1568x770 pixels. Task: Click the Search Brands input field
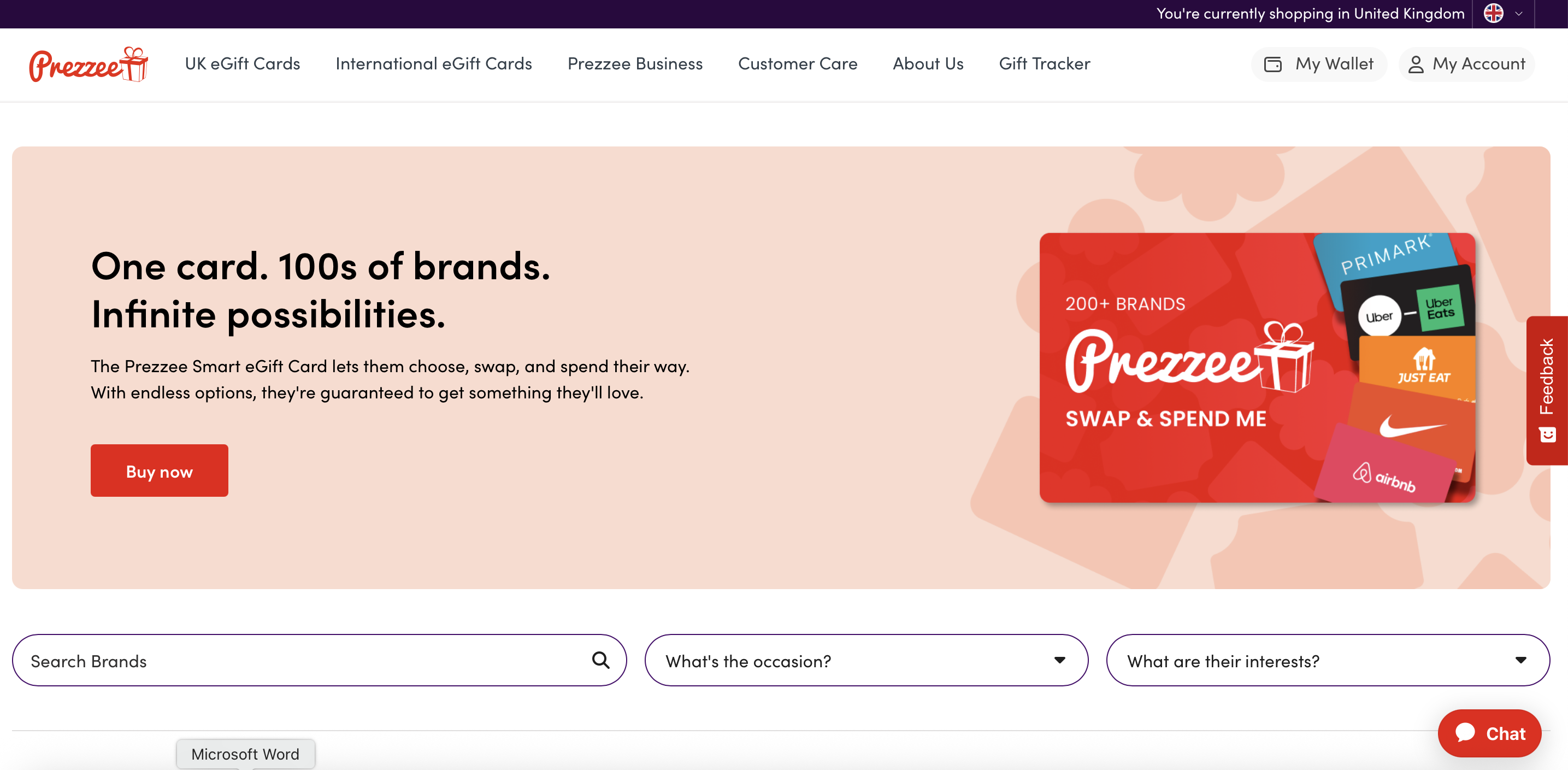(244, 660)
